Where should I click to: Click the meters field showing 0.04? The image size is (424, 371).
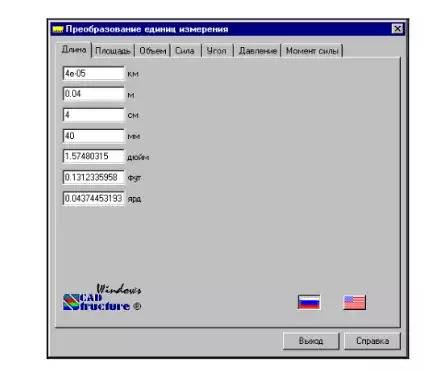(93, 94)
